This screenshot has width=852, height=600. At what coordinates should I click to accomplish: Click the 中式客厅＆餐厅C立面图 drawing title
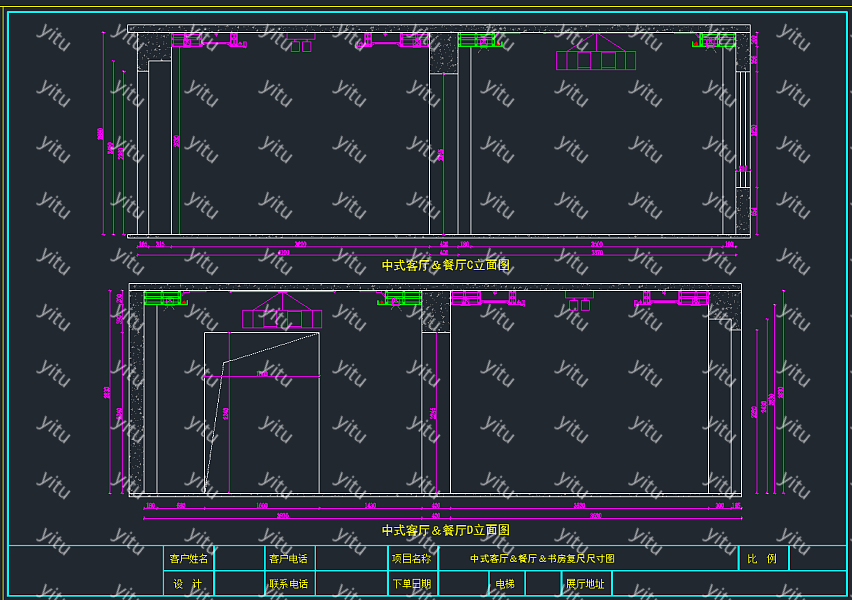click(x=446, y=265)
